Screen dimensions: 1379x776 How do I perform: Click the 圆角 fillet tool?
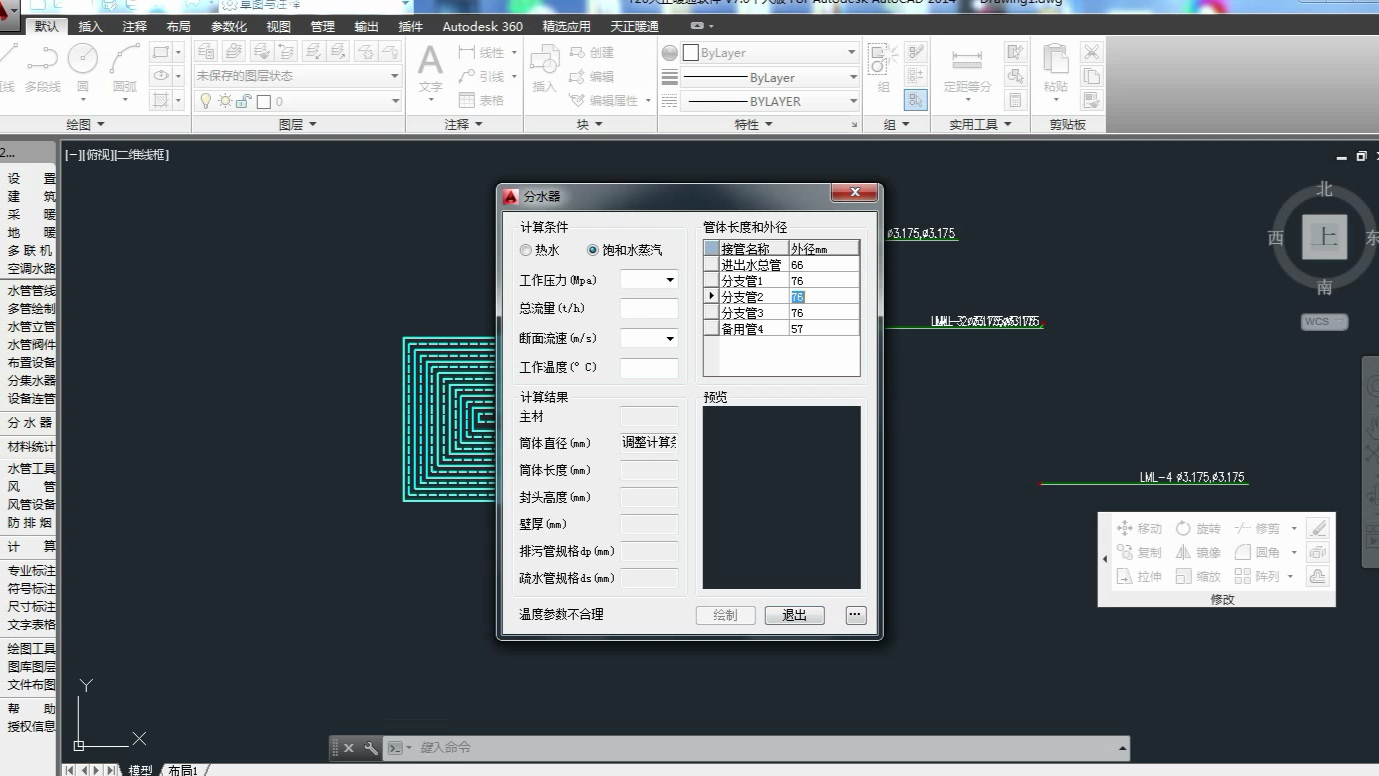tap(1257, 552)
